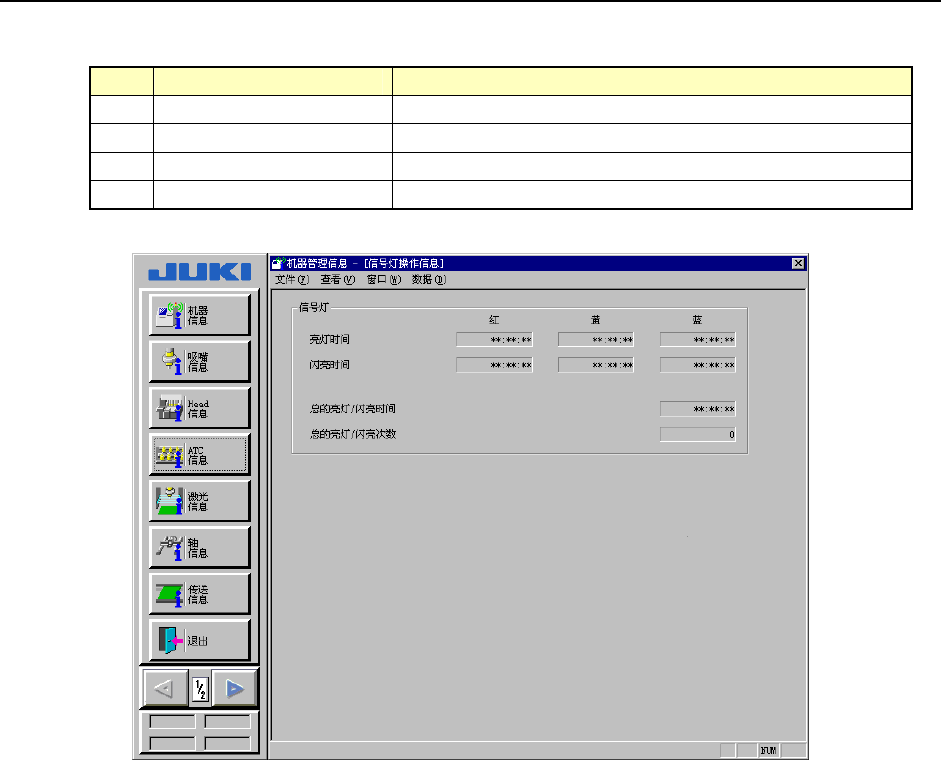Open the Head 信息 button
Image resolution: width=941 pixels, height=760 pixels.
pyautogui.click(x=199, y=408)
